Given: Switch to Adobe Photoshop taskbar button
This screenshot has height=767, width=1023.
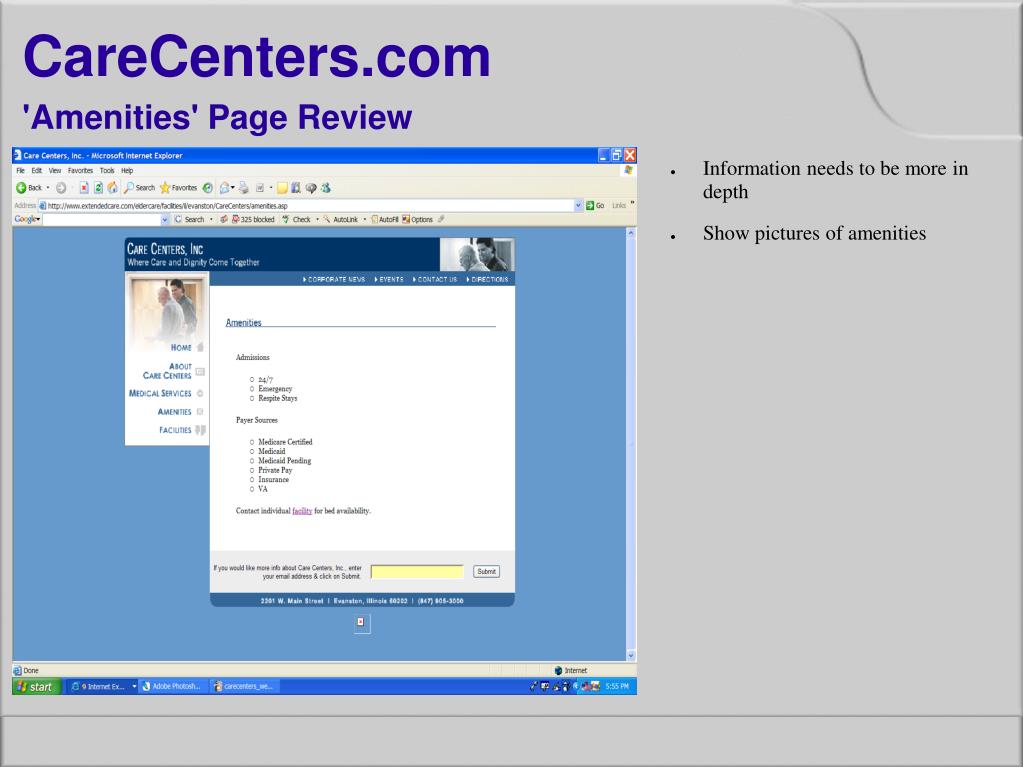Looking at the screenshot, I should click(172, 686).
